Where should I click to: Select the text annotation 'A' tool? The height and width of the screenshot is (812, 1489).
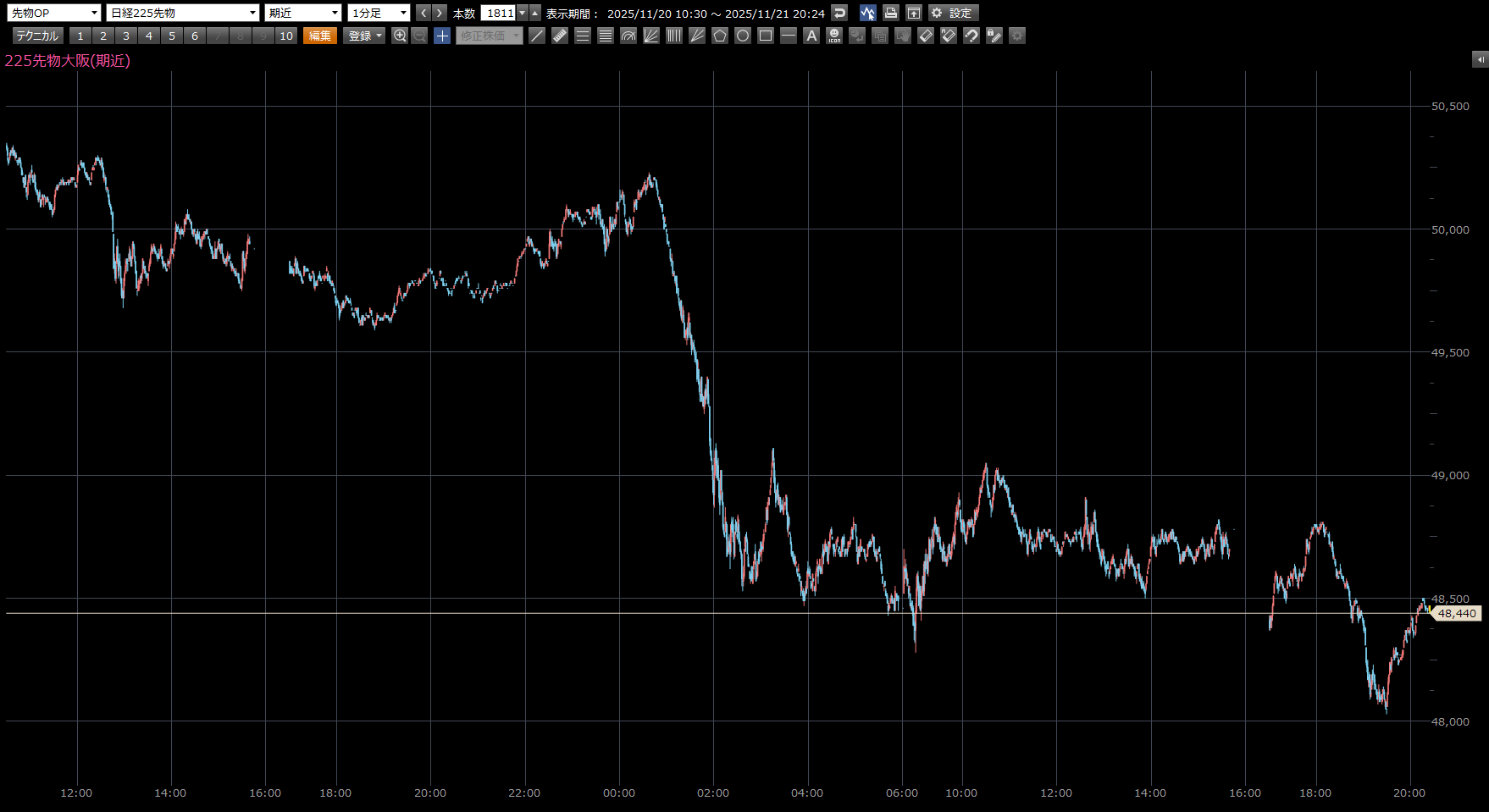[811, 36]
